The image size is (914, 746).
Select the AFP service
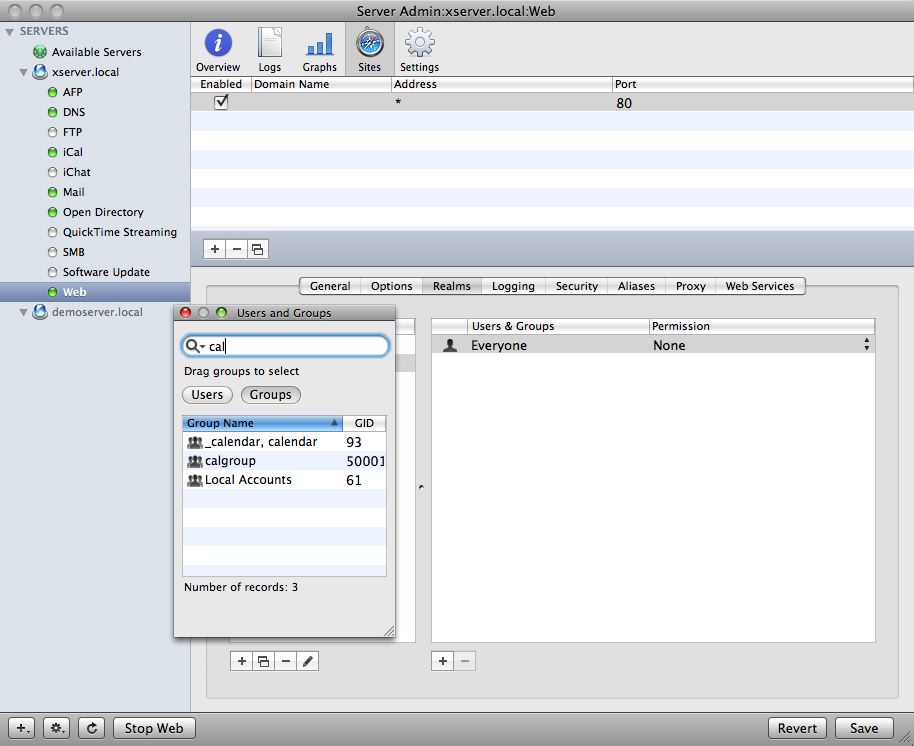[72, 92]
